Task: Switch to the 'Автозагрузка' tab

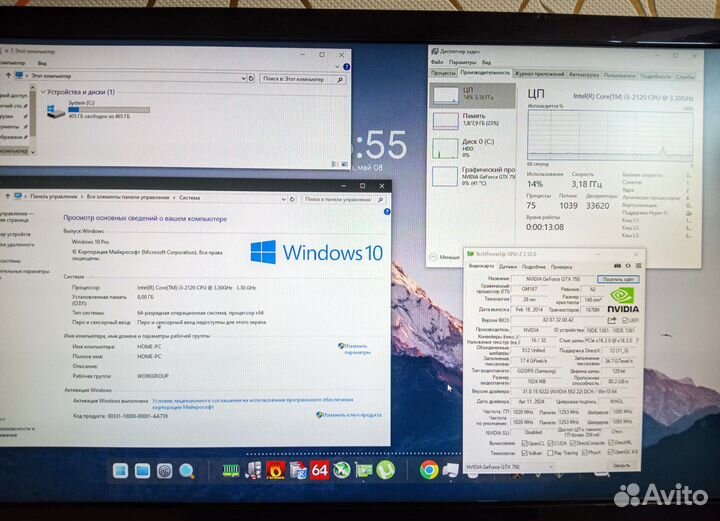Action: click(x=584, y=74)
